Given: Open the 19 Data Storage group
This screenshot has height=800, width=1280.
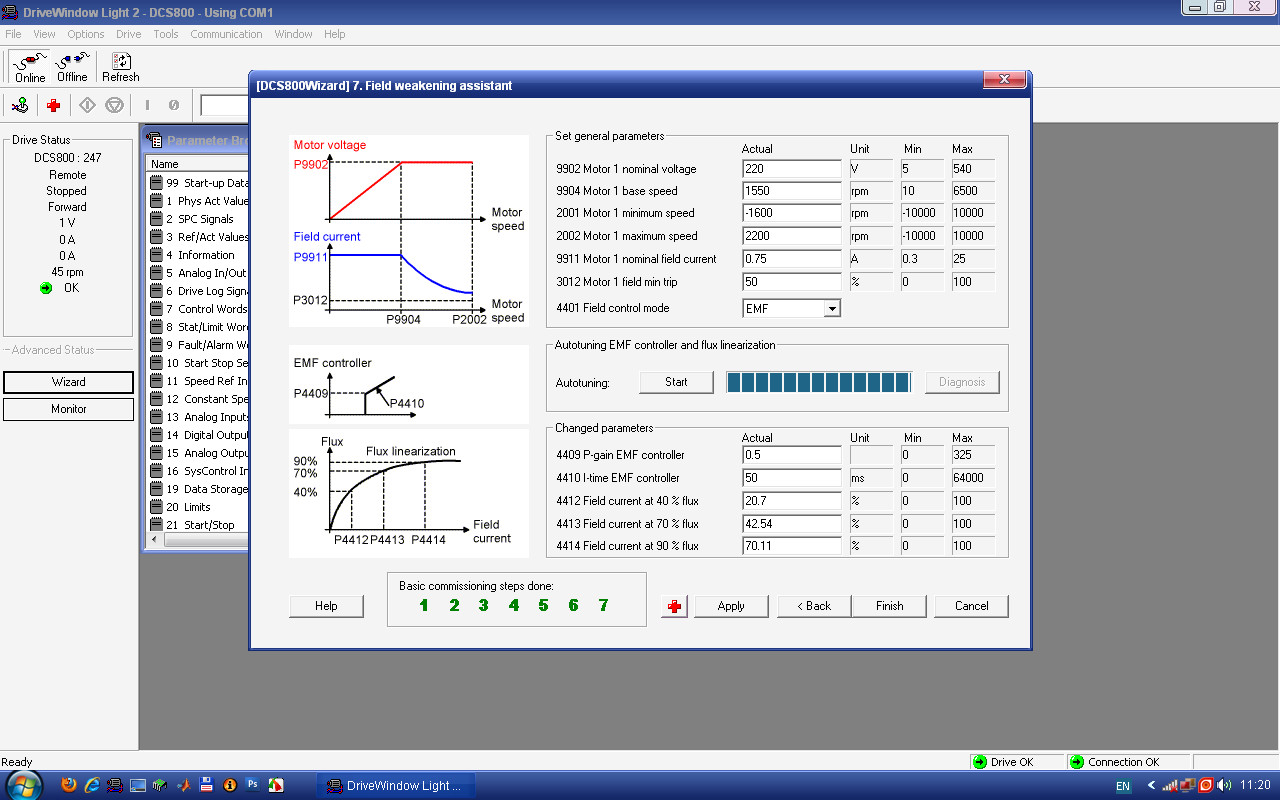Looking at the screenshot, I should tap(198, 489).
